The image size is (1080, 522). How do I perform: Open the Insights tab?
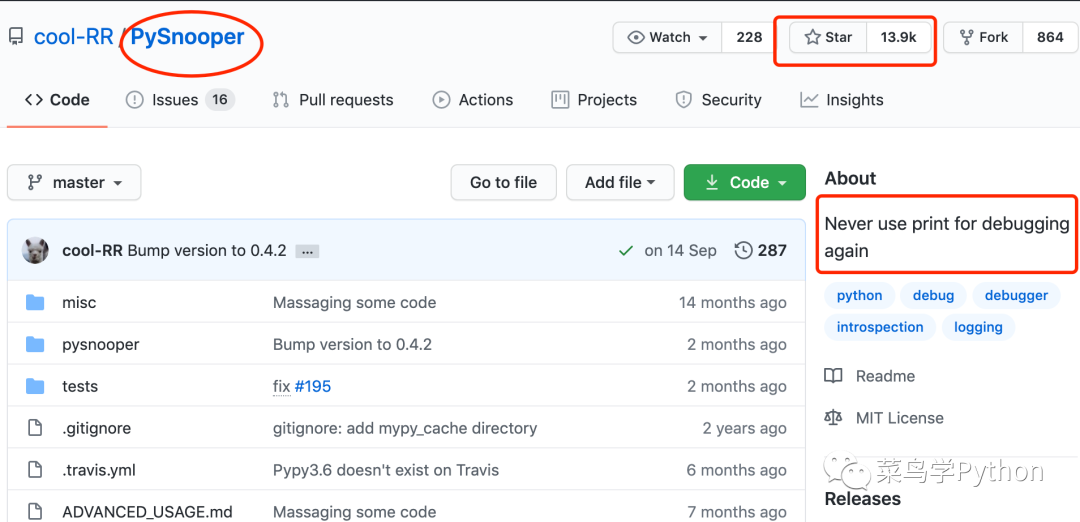point(842,100)
